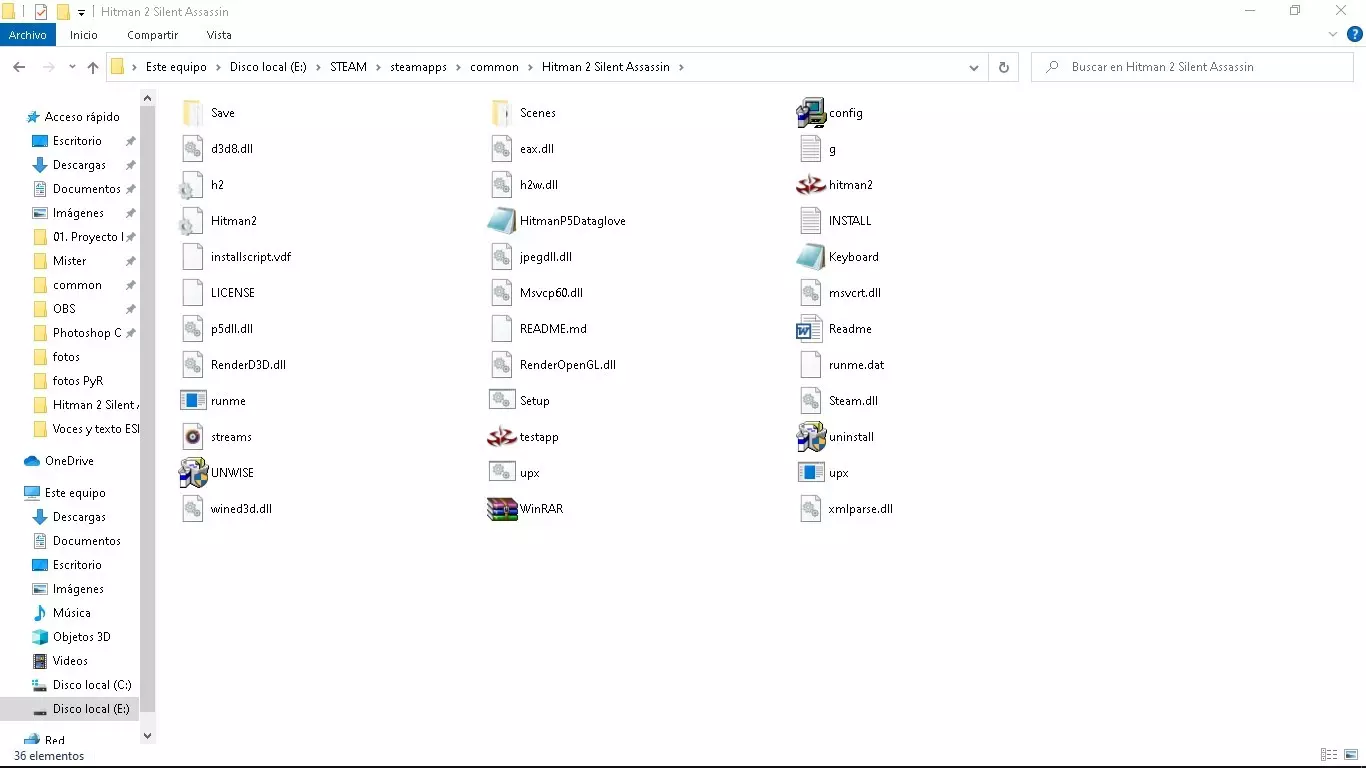The width and height of the screenshot is (1366, 768).
Task: Open Música in the navigation pane
Action: coord(62,613)
